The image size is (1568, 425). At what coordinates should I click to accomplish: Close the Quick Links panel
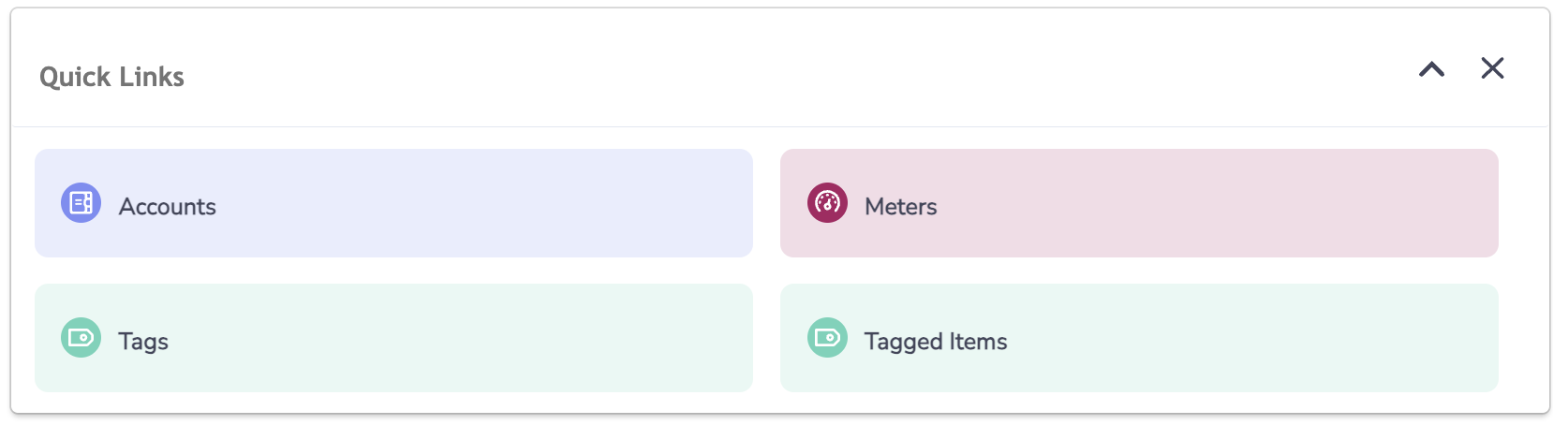(1492, 68)
